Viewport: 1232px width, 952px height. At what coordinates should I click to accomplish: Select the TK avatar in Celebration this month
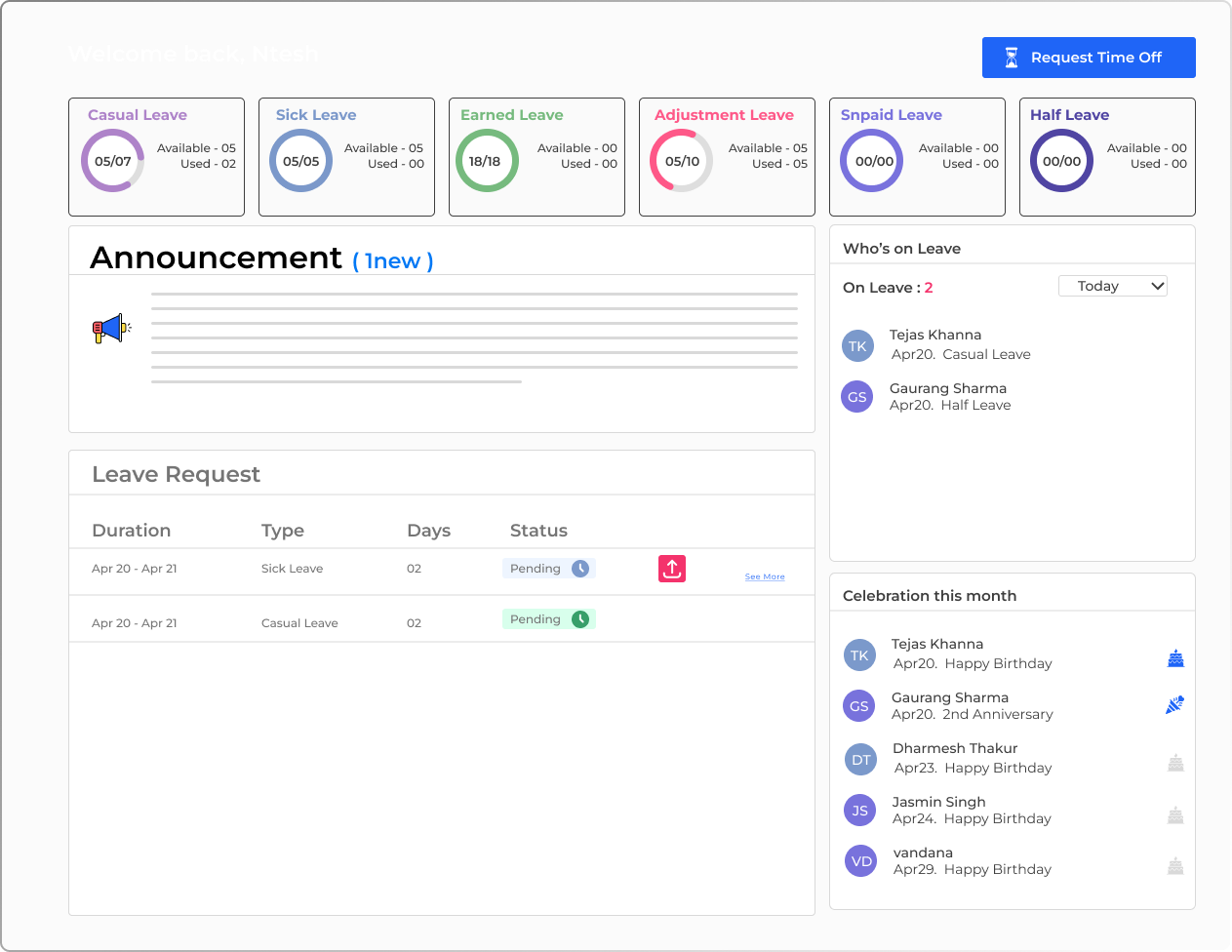tap(859, 655)
